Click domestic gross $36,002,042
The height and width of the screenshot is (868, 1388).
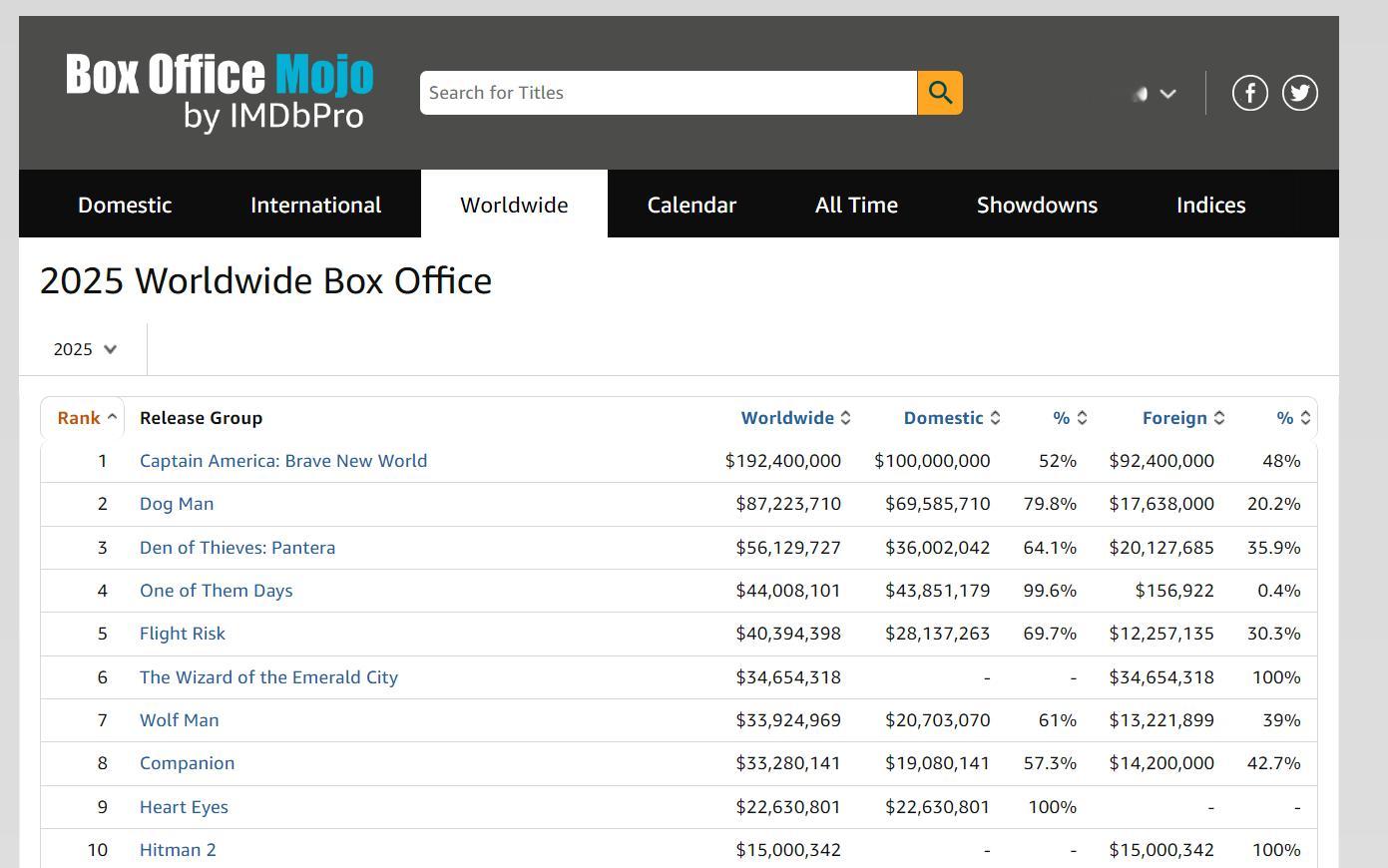click(x=938, y=548)
